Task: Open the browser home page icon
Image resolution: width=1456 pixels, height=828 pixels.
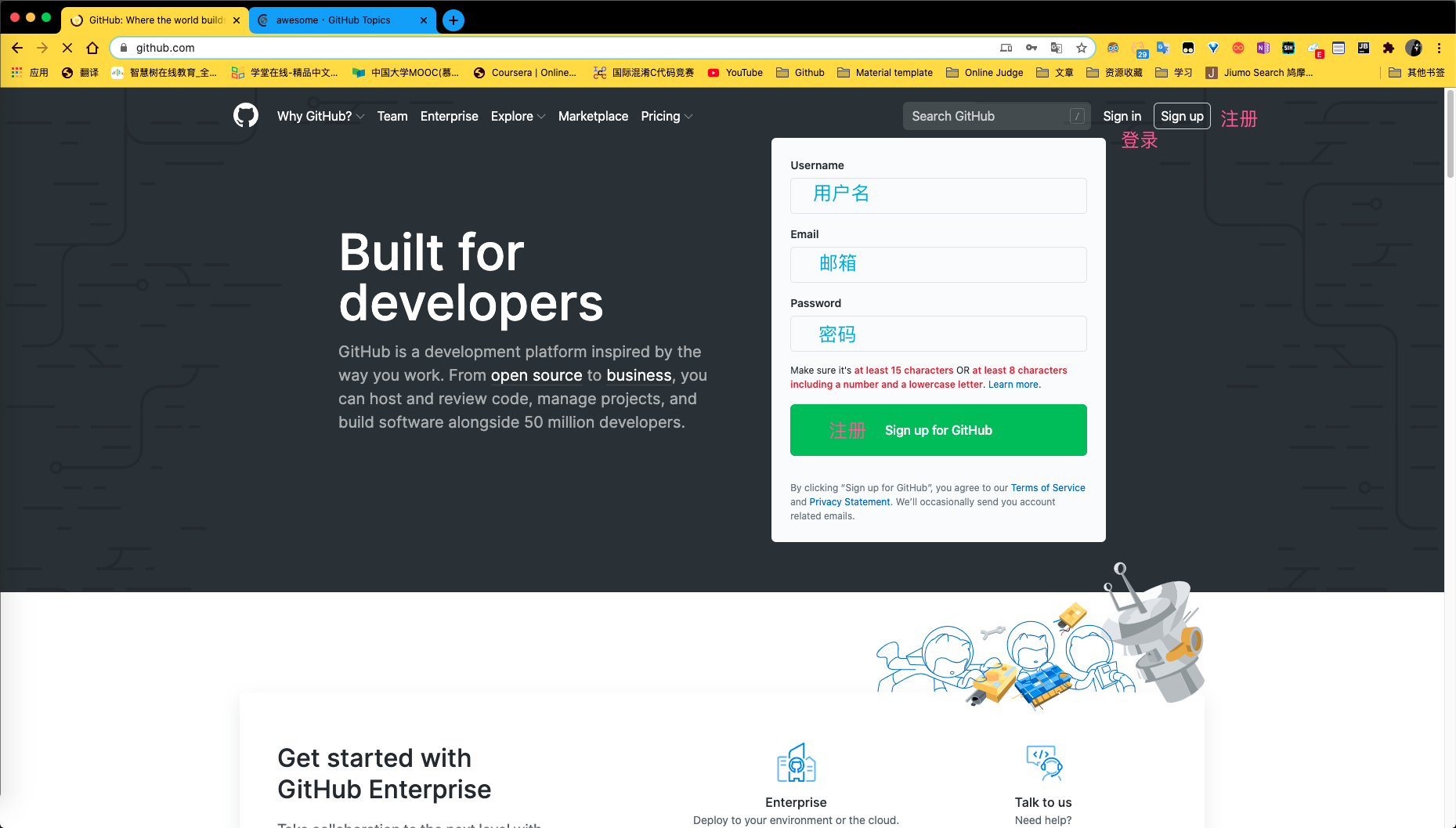Action: point(92,48)
